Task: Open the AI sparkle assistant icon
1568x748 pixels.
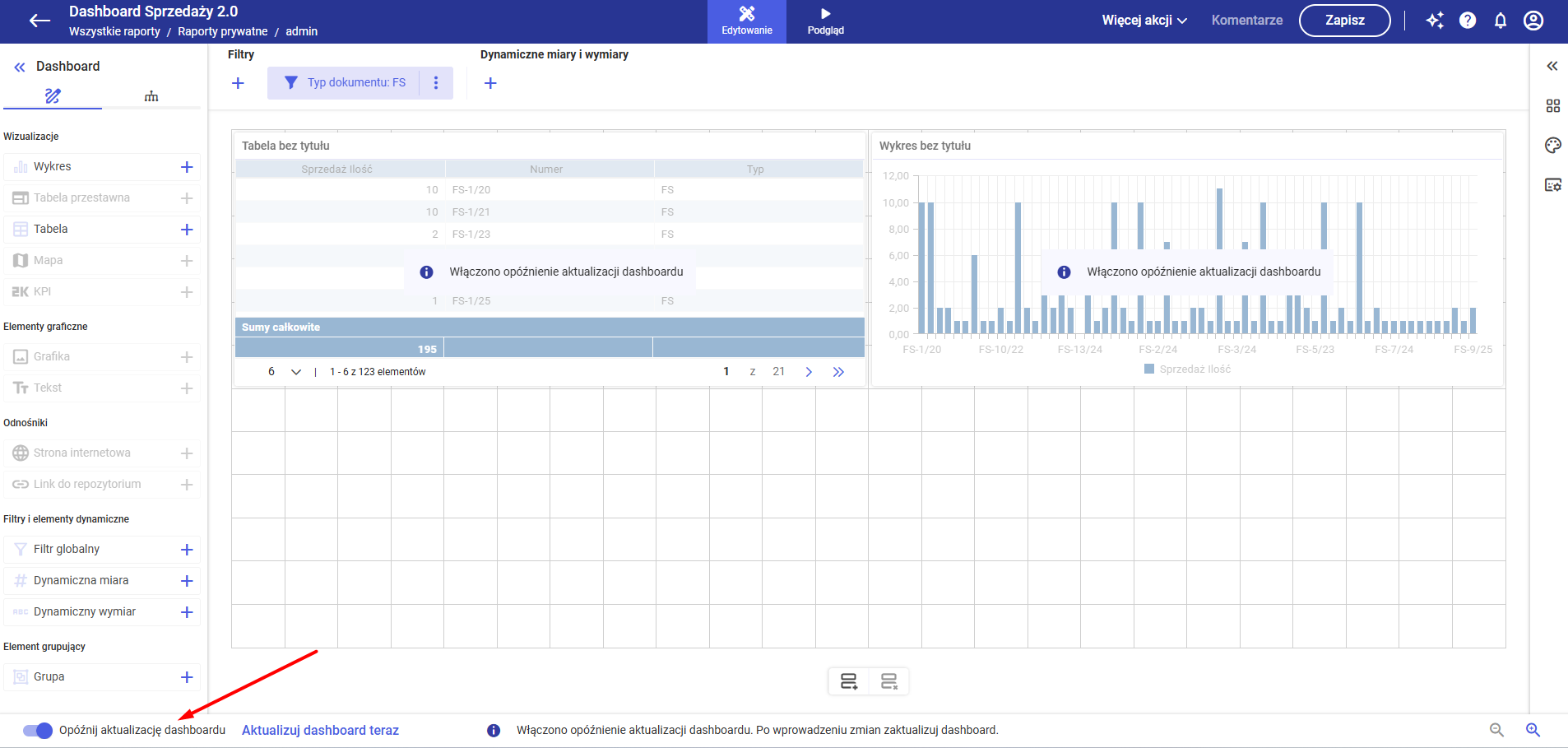Action: click(1435, 21)
